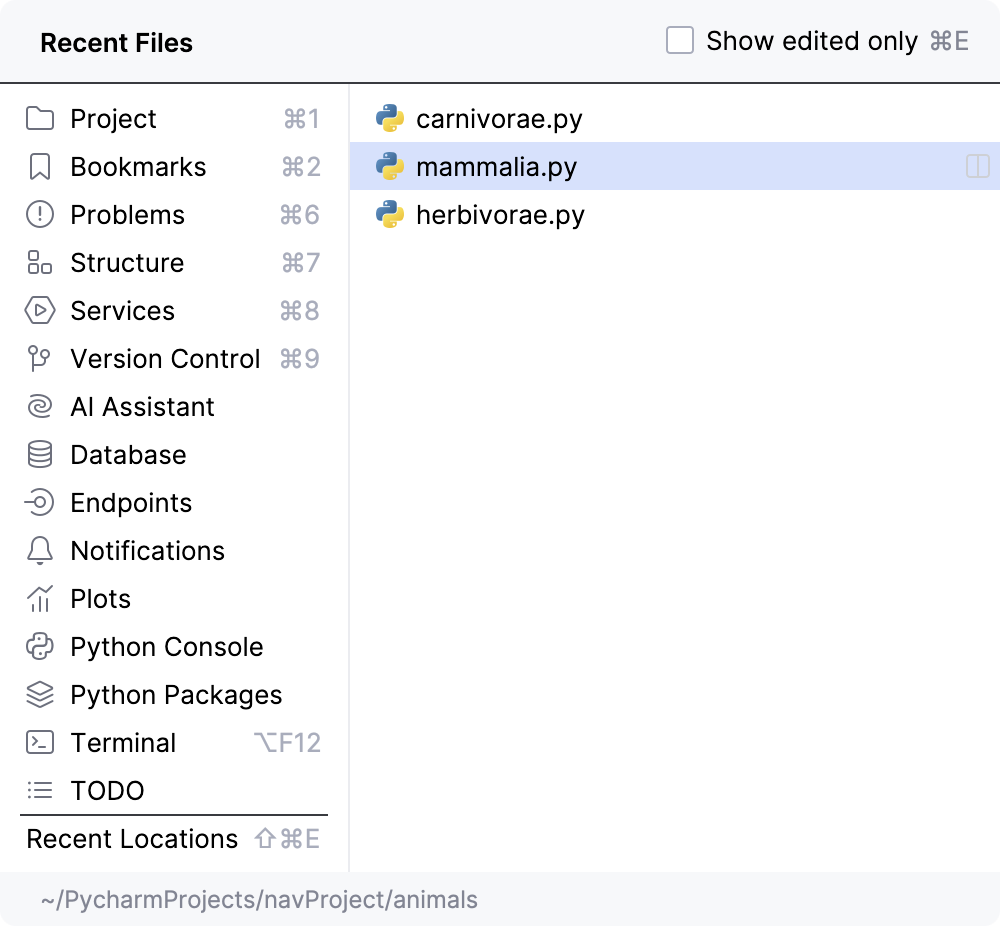Click the Bookmarks ribbon icon
1000x926 pixels.
coord(39,167)
